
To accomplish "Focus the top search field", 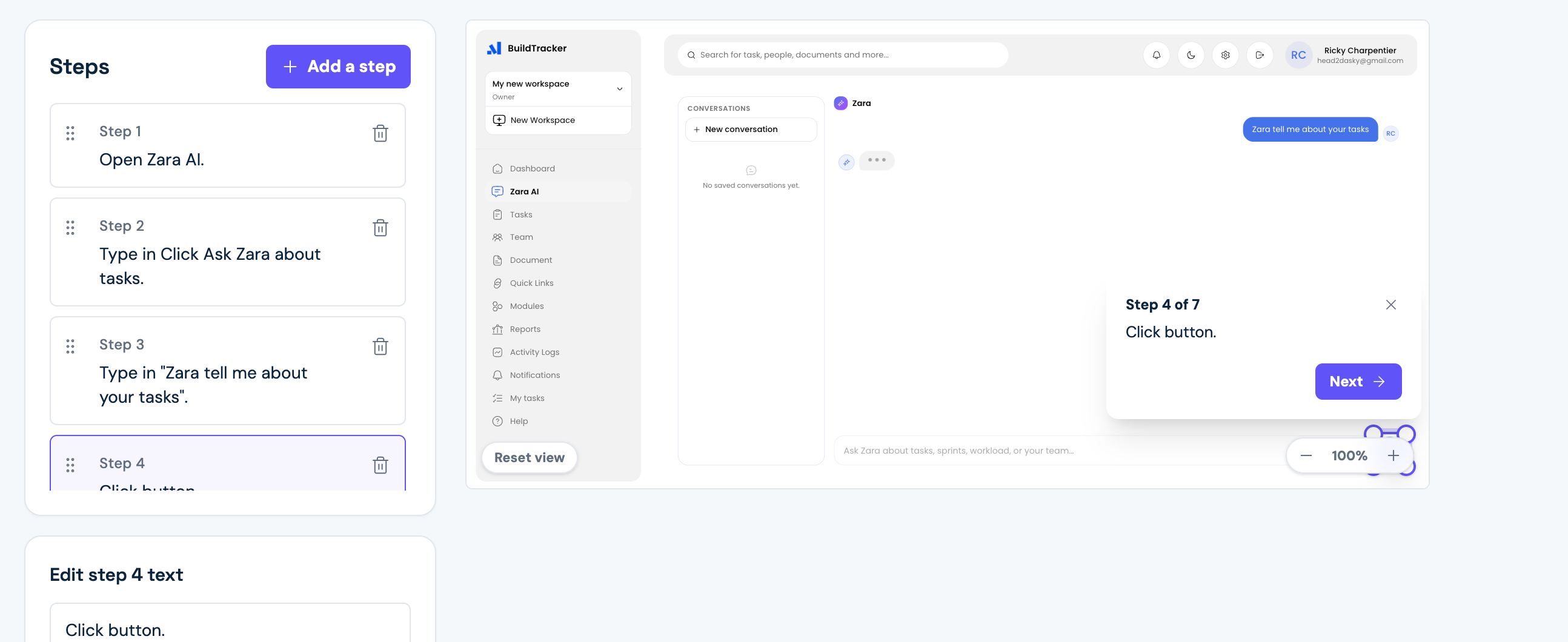I will pyautogui.click(x=843, y=55).
